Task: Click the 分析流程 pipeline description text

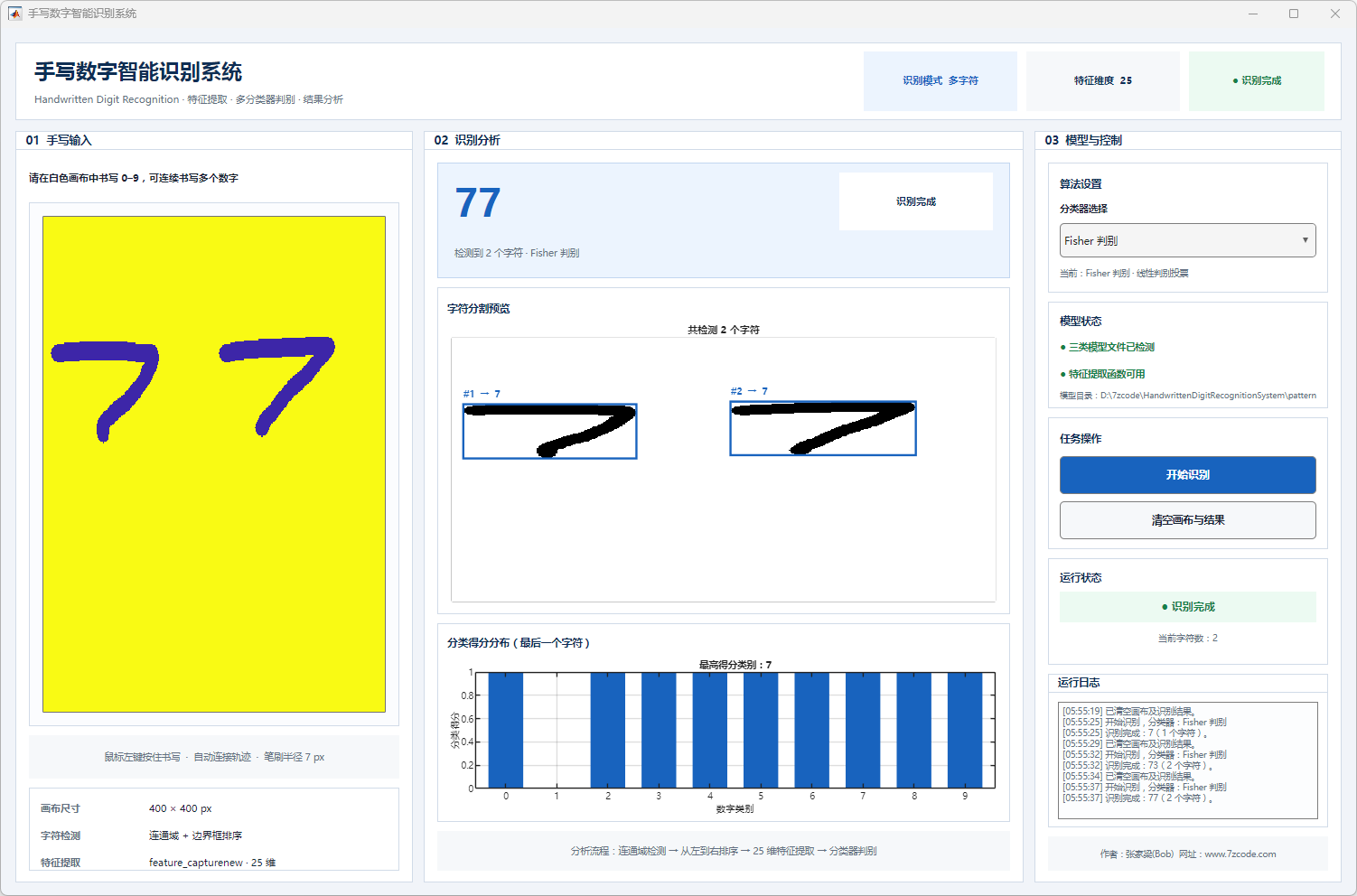Action: click(x=724, y=851)
